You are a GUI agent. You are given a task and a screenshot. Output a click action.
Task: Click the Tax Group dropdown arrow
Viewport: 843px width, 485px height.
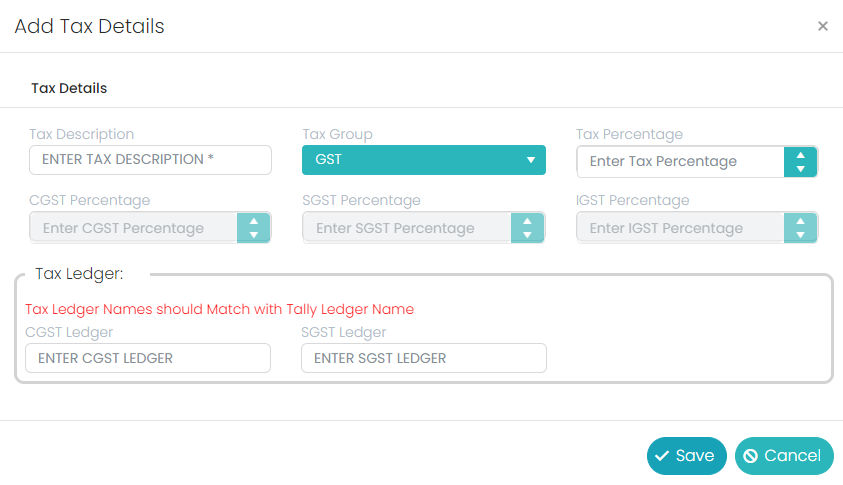pos(531,160)
